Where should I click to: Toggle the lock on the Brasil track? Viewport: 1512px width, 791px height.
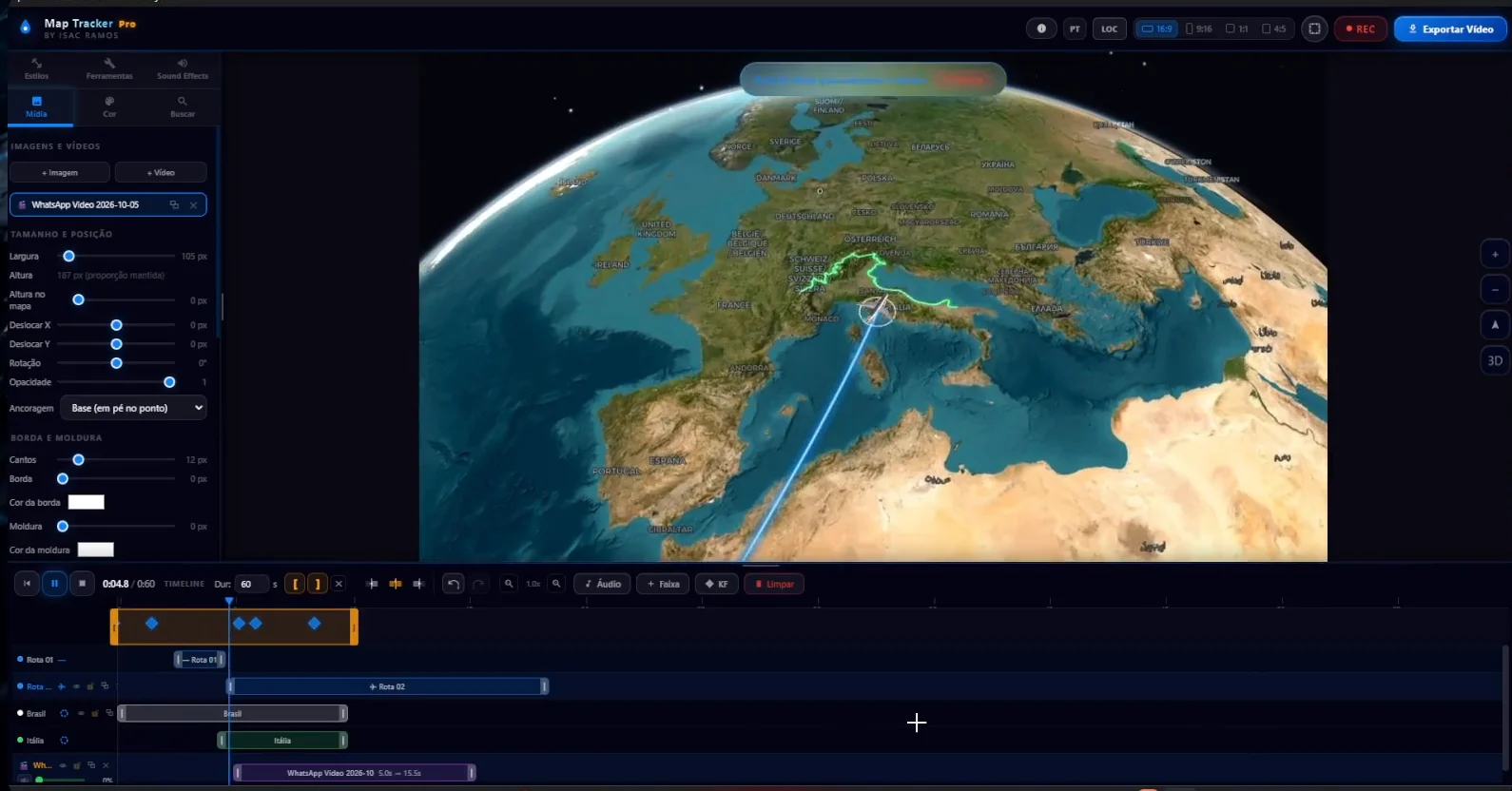tap(95, 713)
